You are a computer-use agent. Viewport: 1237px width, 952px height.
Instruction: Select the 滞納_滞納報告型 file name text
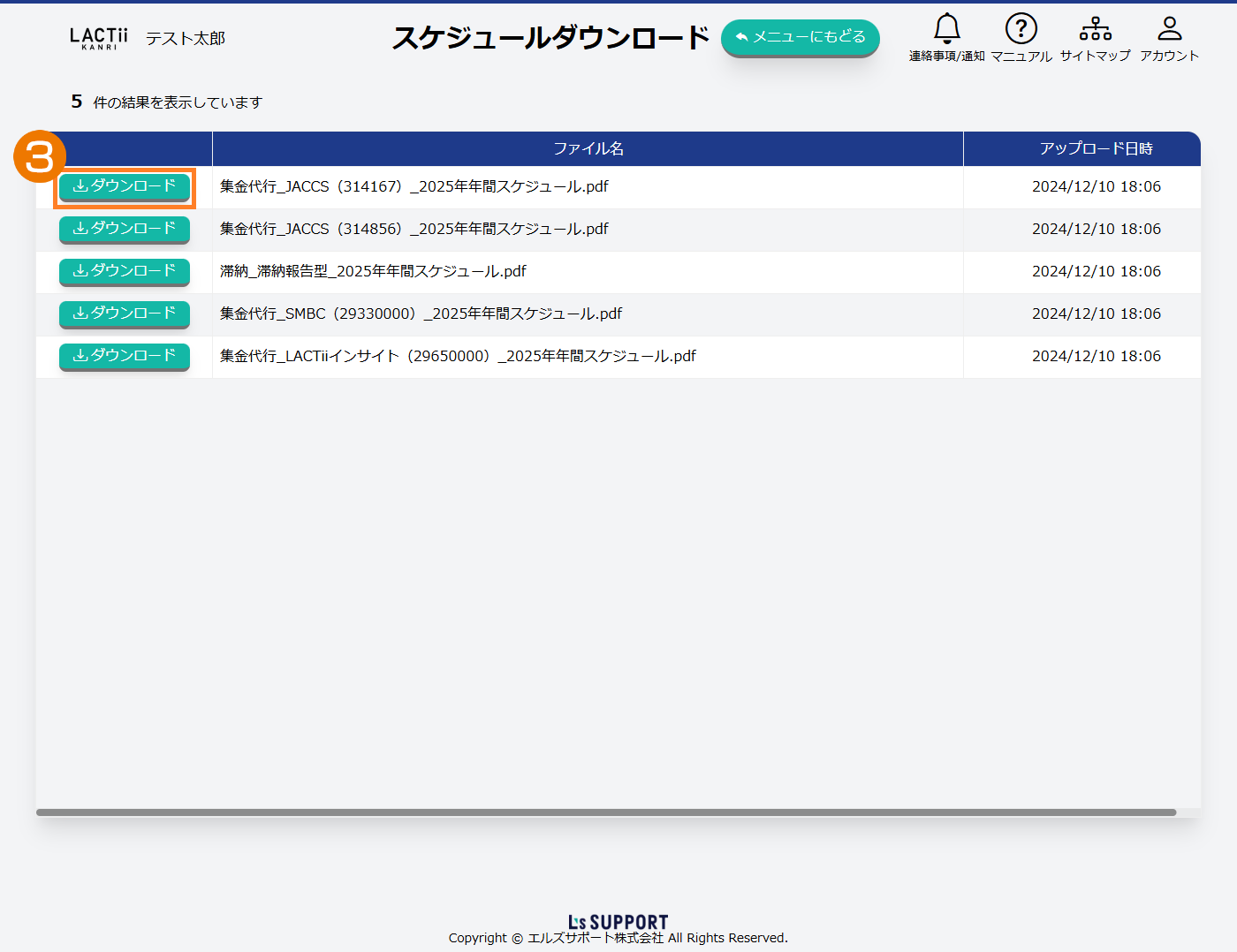point(373,271)
